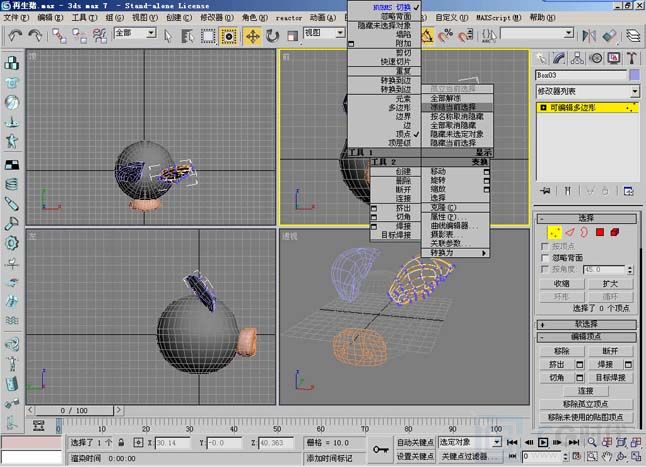This screenshot has height=468, width=646.
Task: Toggle the Window/Crossing selection icon
Action: [229, 36]
